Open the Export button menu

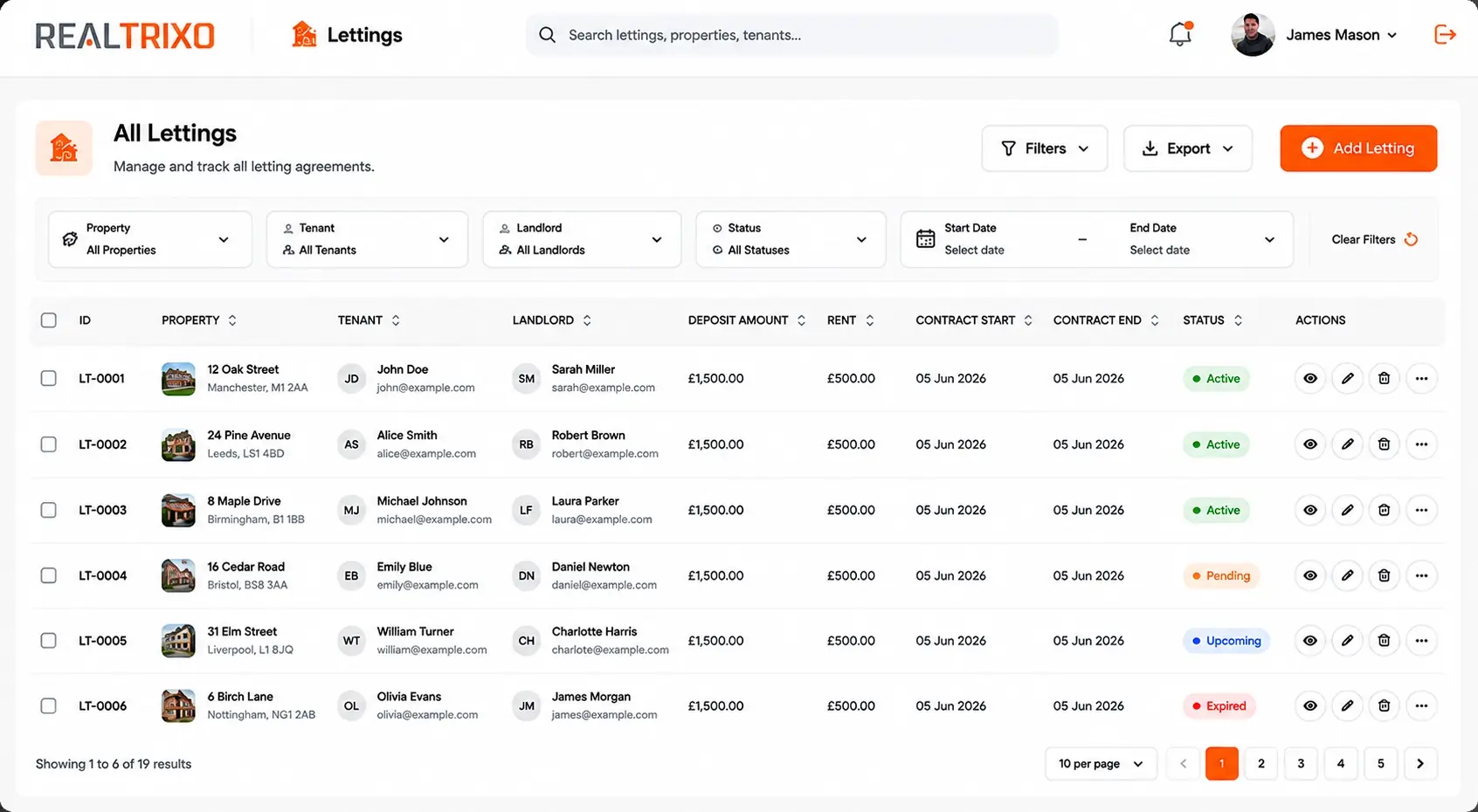pyautogui.click(x=1188, y=148)
